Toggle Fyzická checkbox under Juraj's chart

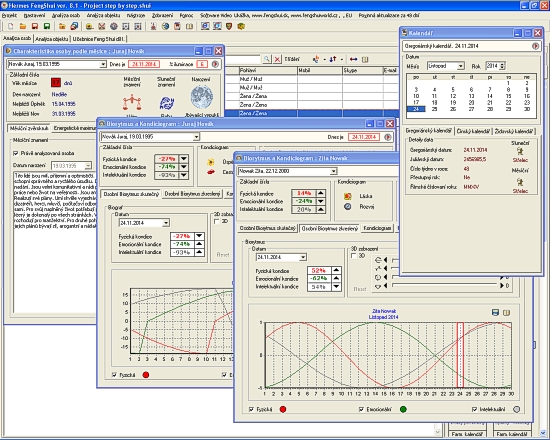(114, 375)
